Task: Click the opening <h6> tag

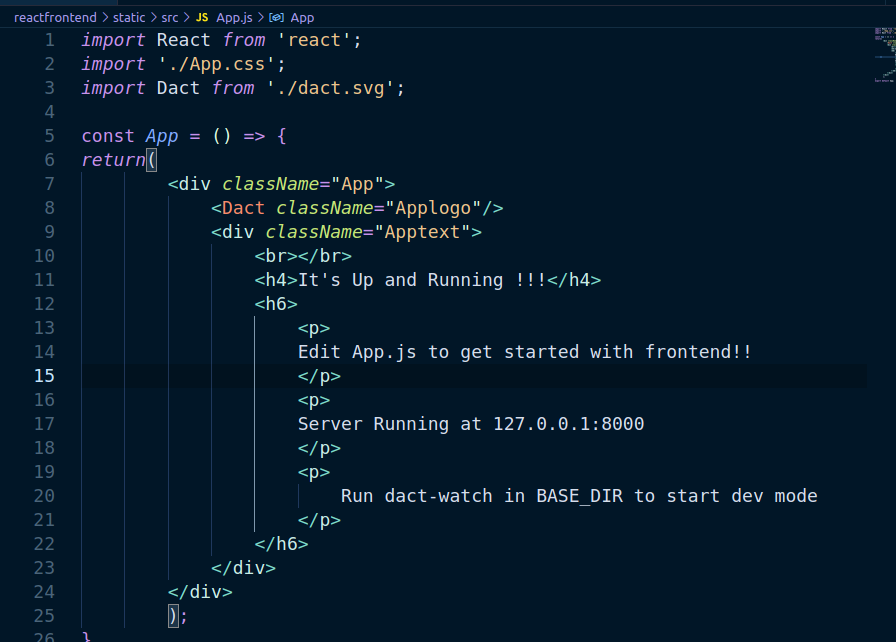Action: (x=276, y=304)
